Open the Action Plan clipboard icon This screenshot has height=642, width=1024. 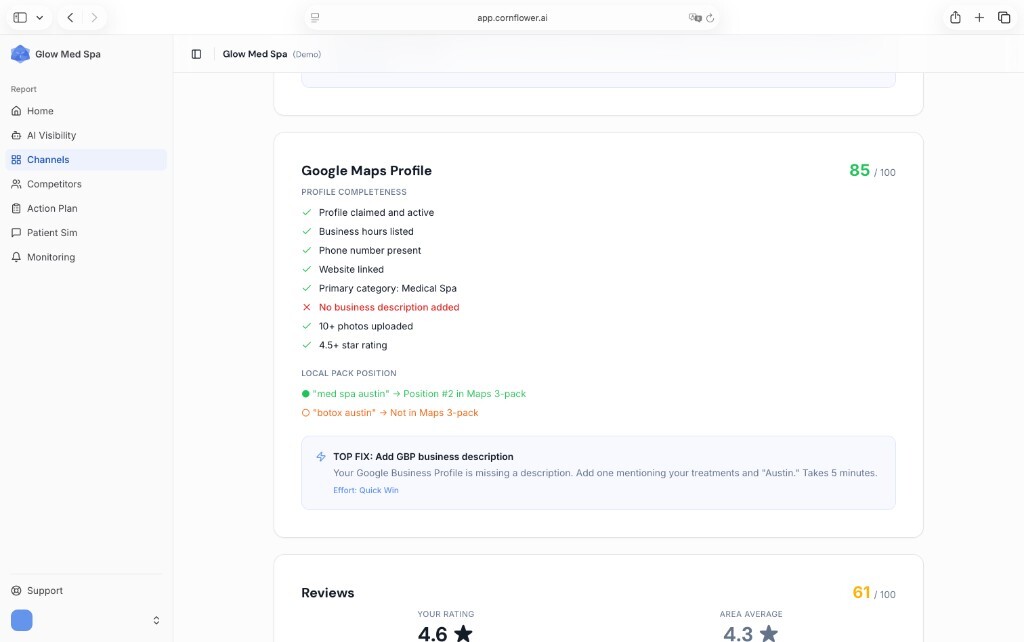point(16,208)
